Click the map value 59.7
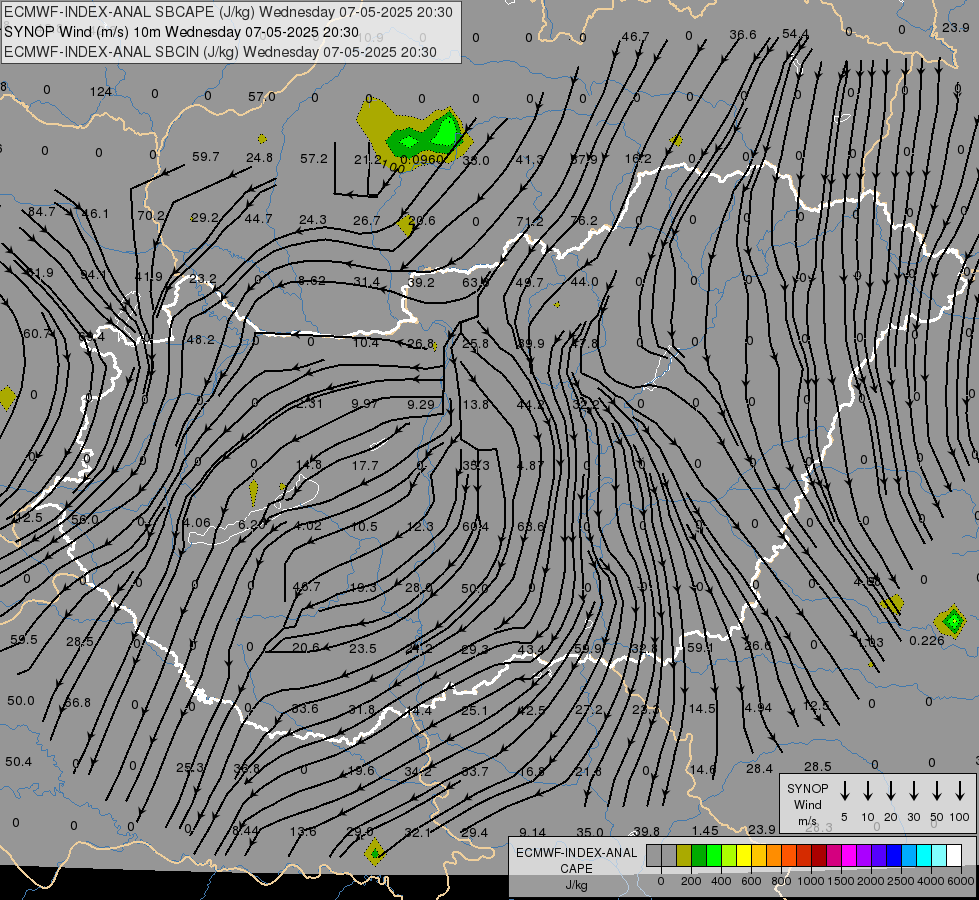The height and width of the screenshot is (900, 979). 205,157
